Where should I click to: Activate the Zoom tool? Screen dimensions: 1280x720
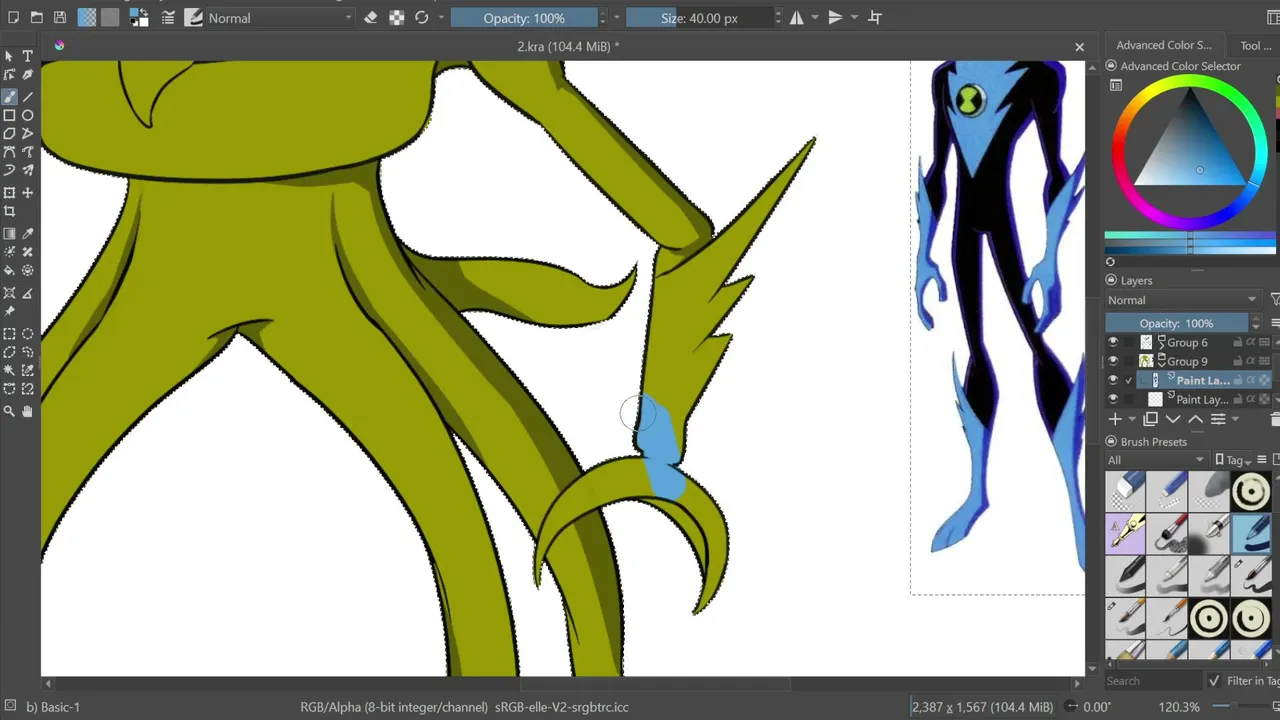point(10,411)
